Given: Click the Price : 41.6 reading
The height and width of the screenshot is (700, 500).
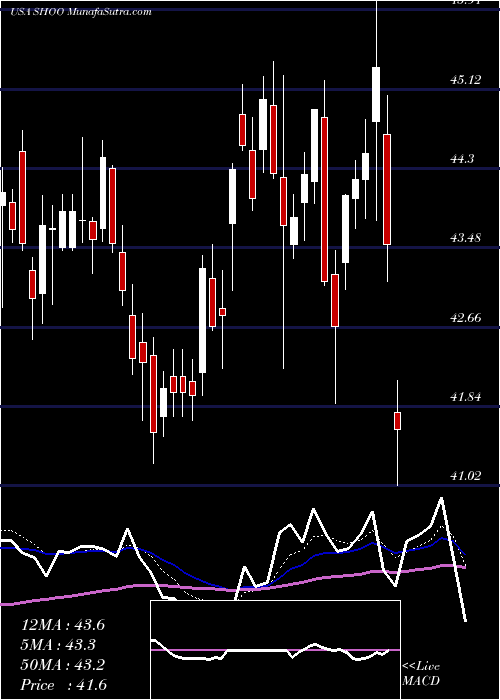Looking at the screenshot, I should [64, 685].
